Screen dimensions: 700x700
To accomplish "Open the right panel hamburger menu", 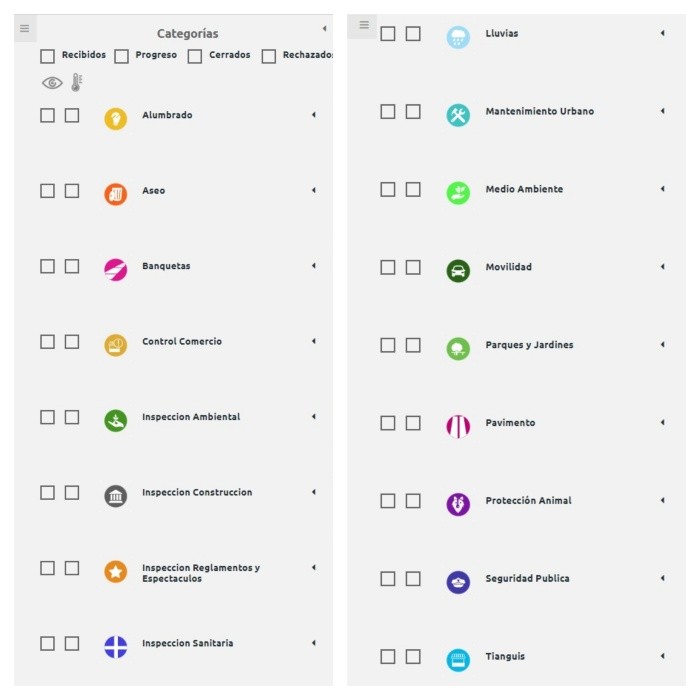I will [364, 25].
